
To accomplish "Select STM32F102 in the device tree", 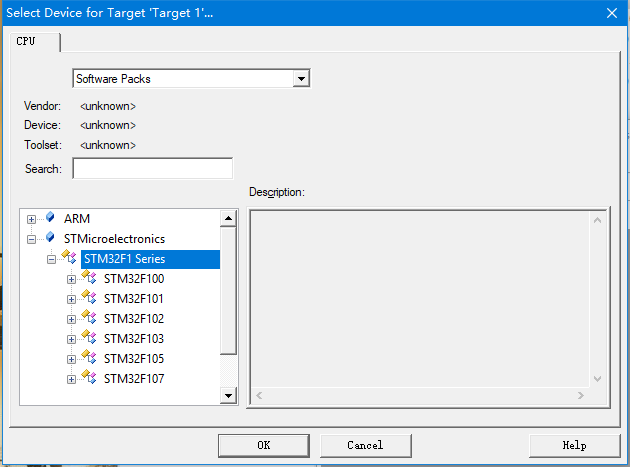I will pos(134,319).
